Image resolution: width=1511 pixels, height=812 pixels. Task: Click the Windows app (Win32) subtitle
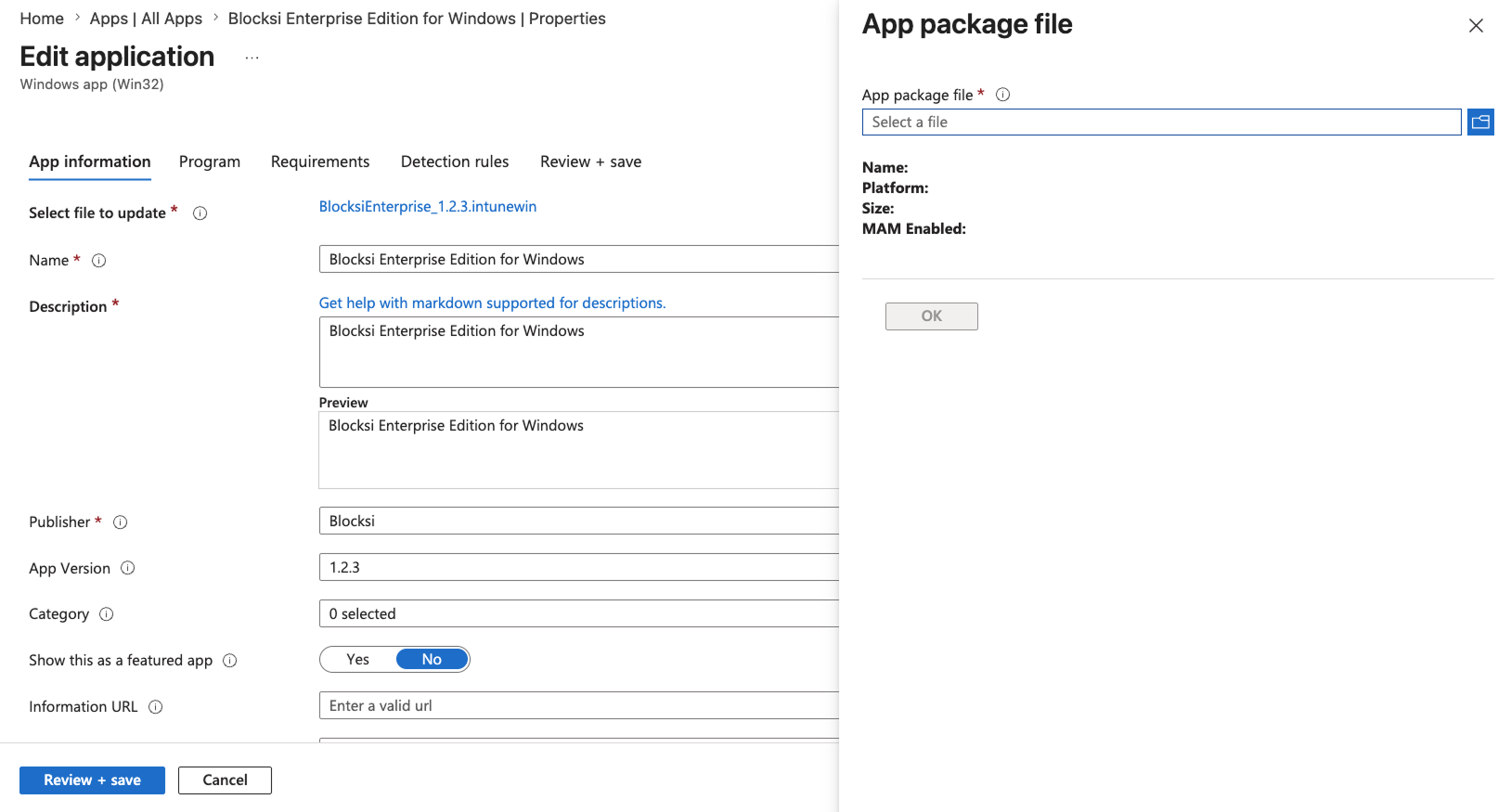pyautogui.click(x=92, y=84)
